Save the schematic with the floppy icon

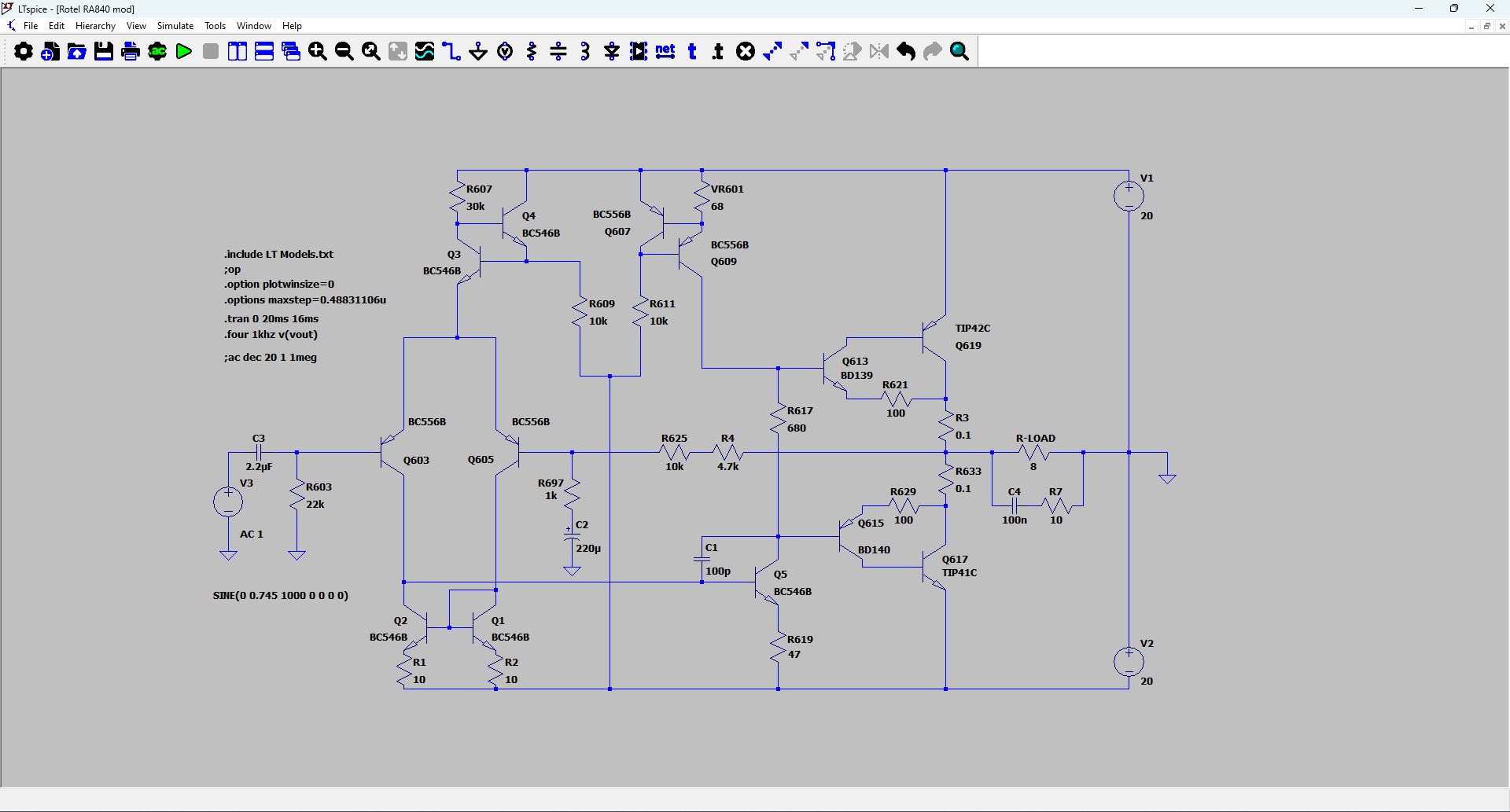click(104, 52)
